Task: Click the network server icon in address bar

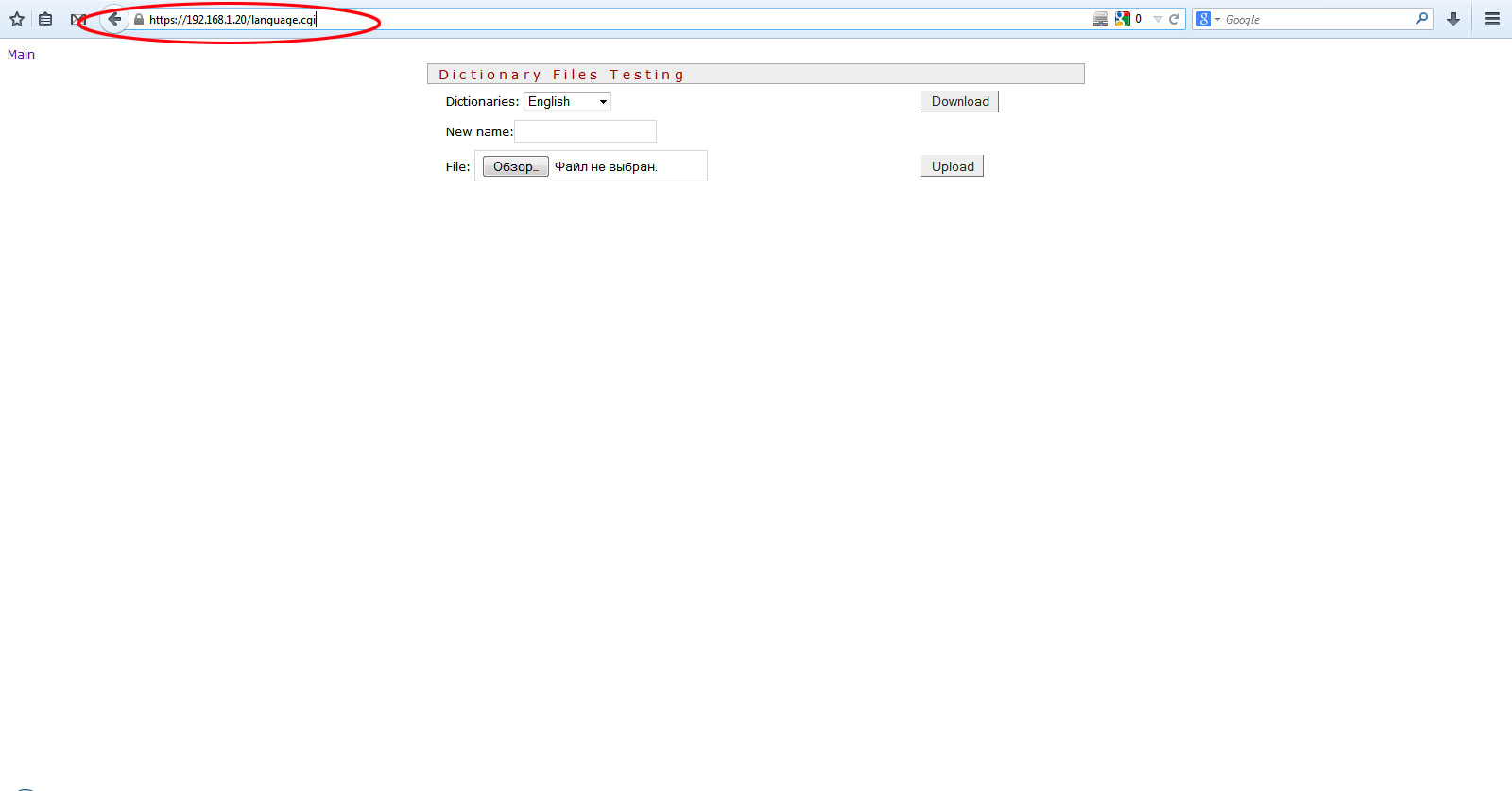Action: point(1101,19)
